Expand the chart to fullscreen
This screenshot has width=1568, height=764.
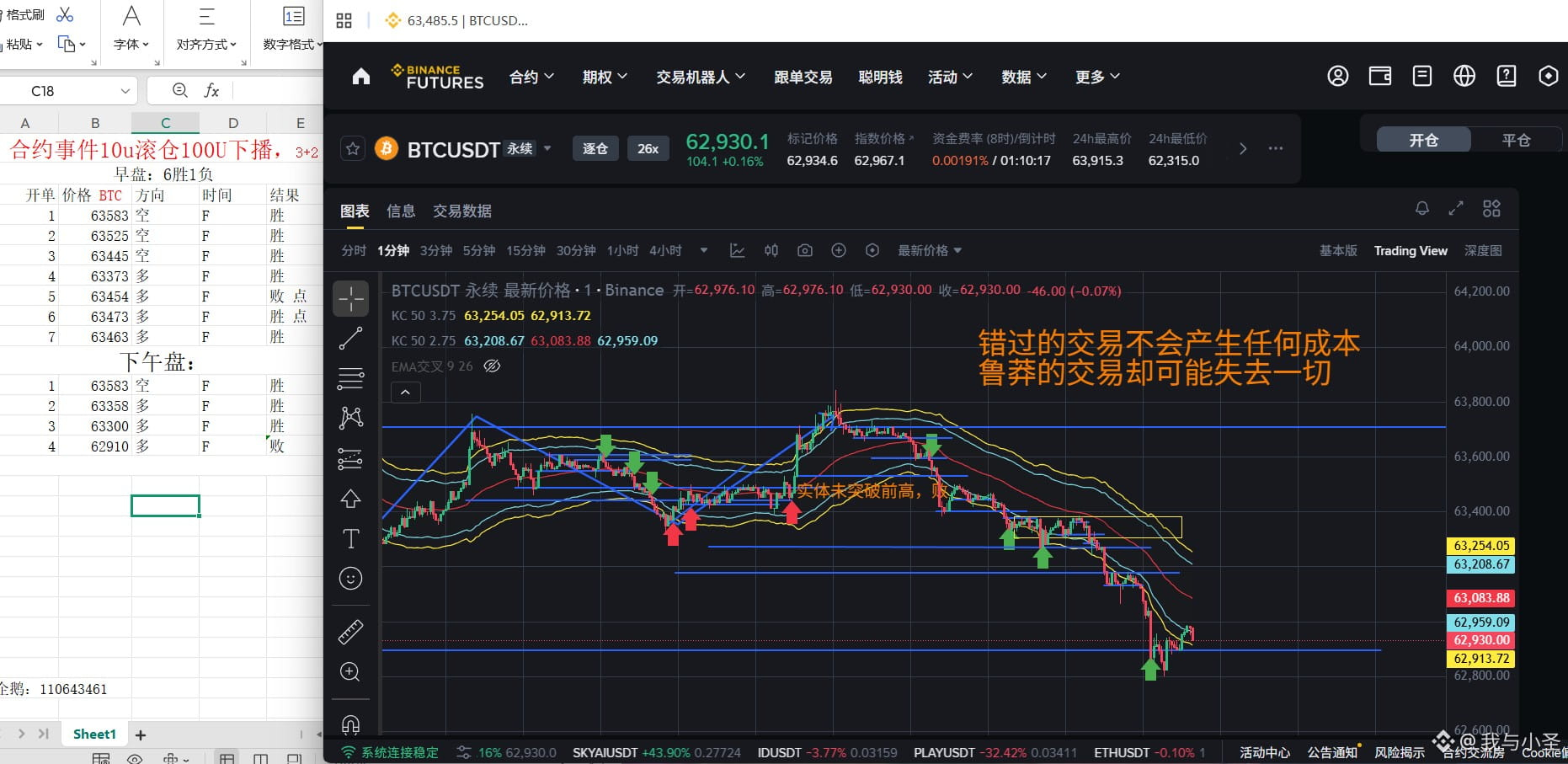pyautogui.click(x=1456, y=208)
